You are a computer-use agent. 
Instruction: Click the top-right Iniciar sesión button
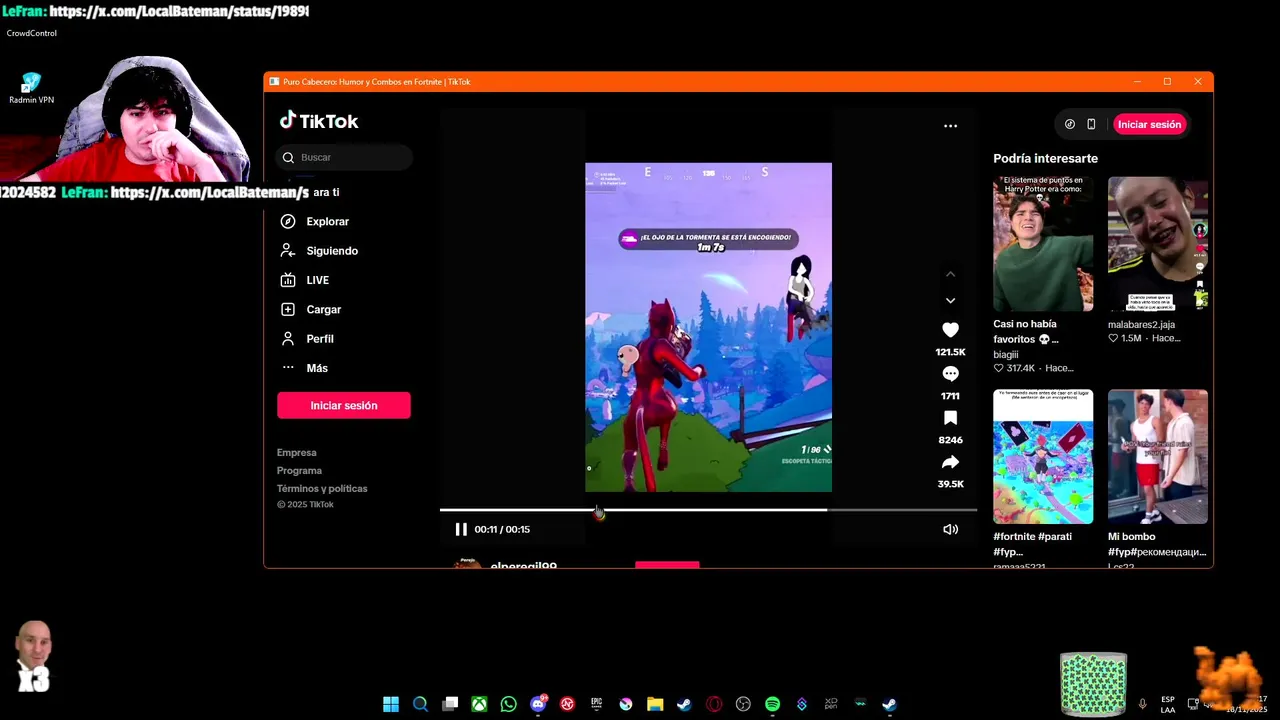coord(1149,125)
